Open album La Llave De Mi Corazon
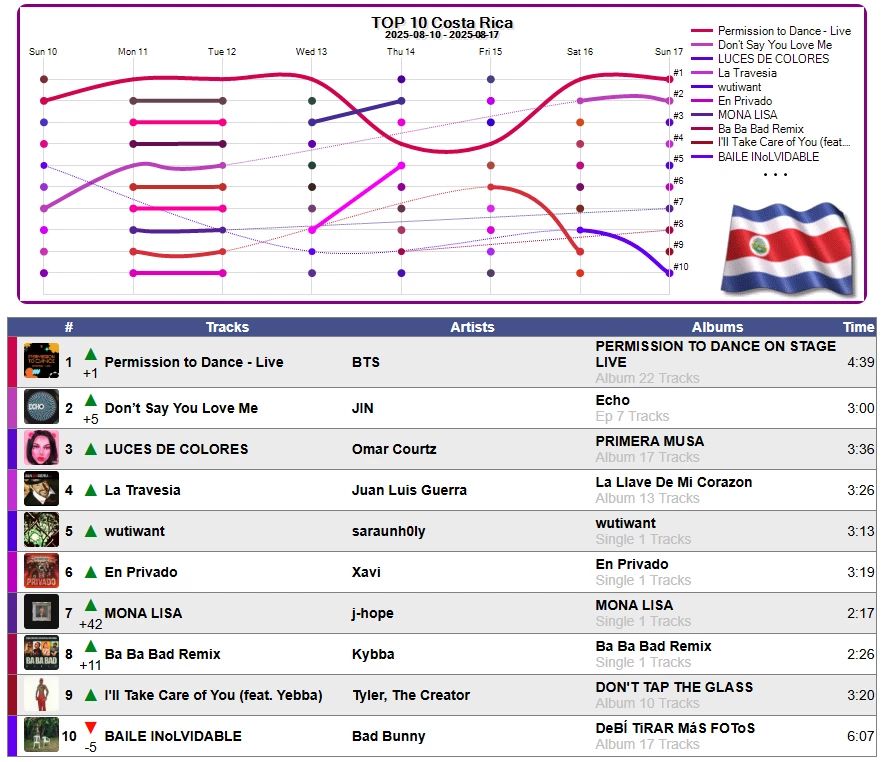The width and height of the screenshot is (888, 762). coord(673,482)
